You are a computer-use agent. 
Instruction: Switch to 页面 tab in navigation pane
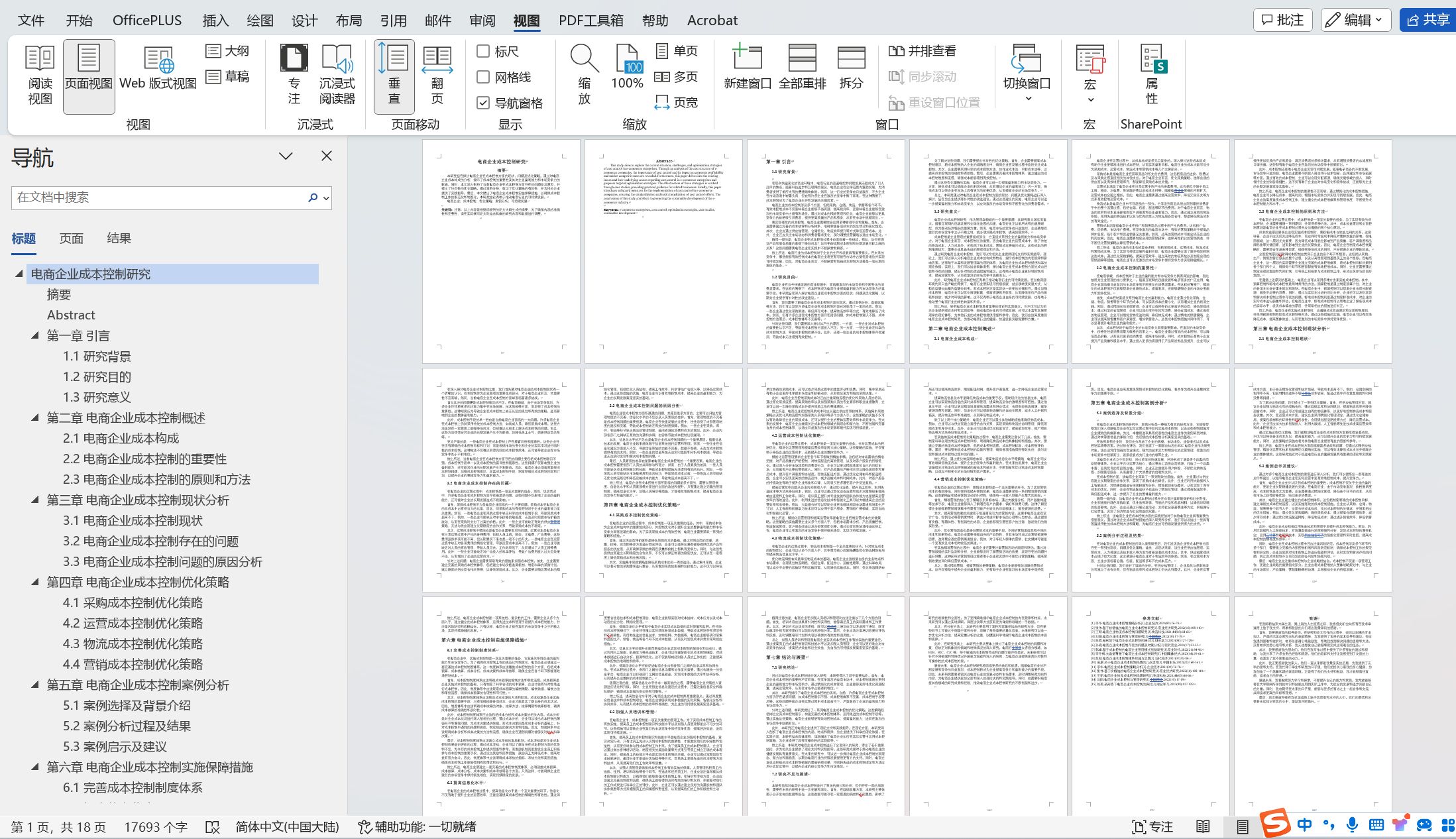[71, 238]
